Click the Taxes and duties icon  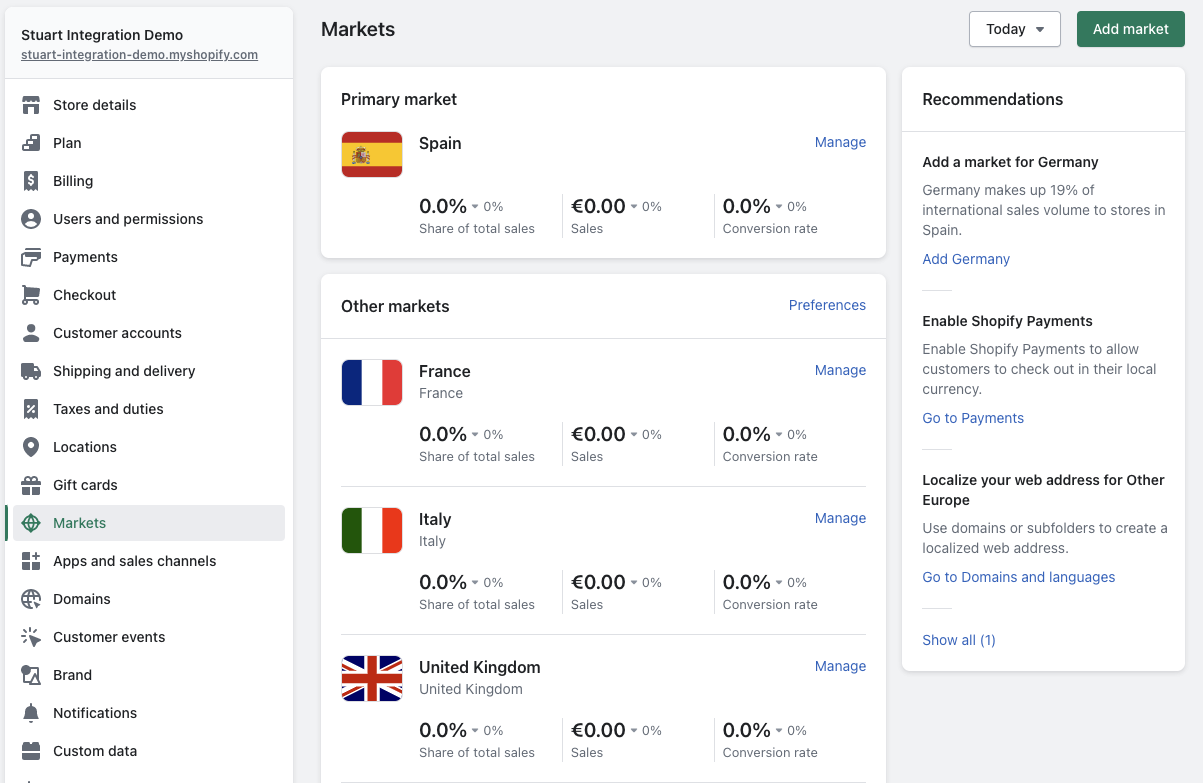click(x=31, y=409)
